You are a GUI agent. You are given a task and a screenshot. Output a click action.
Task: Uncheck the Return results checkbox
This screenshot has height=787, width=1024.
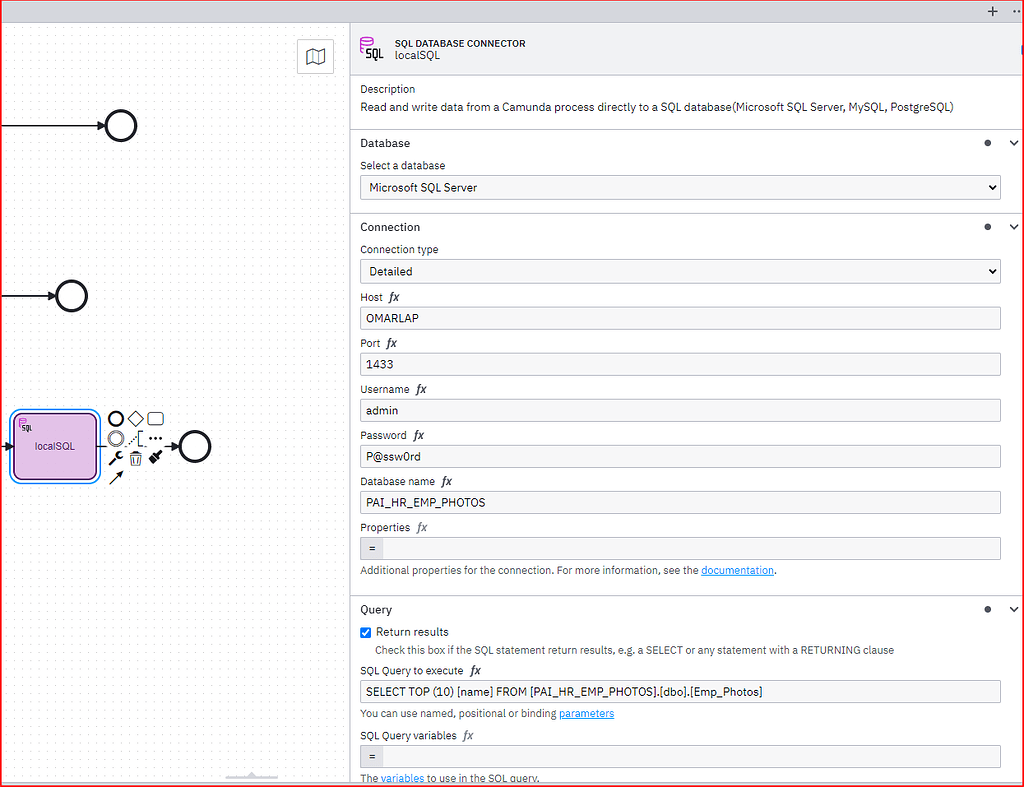tap(366, 632)
